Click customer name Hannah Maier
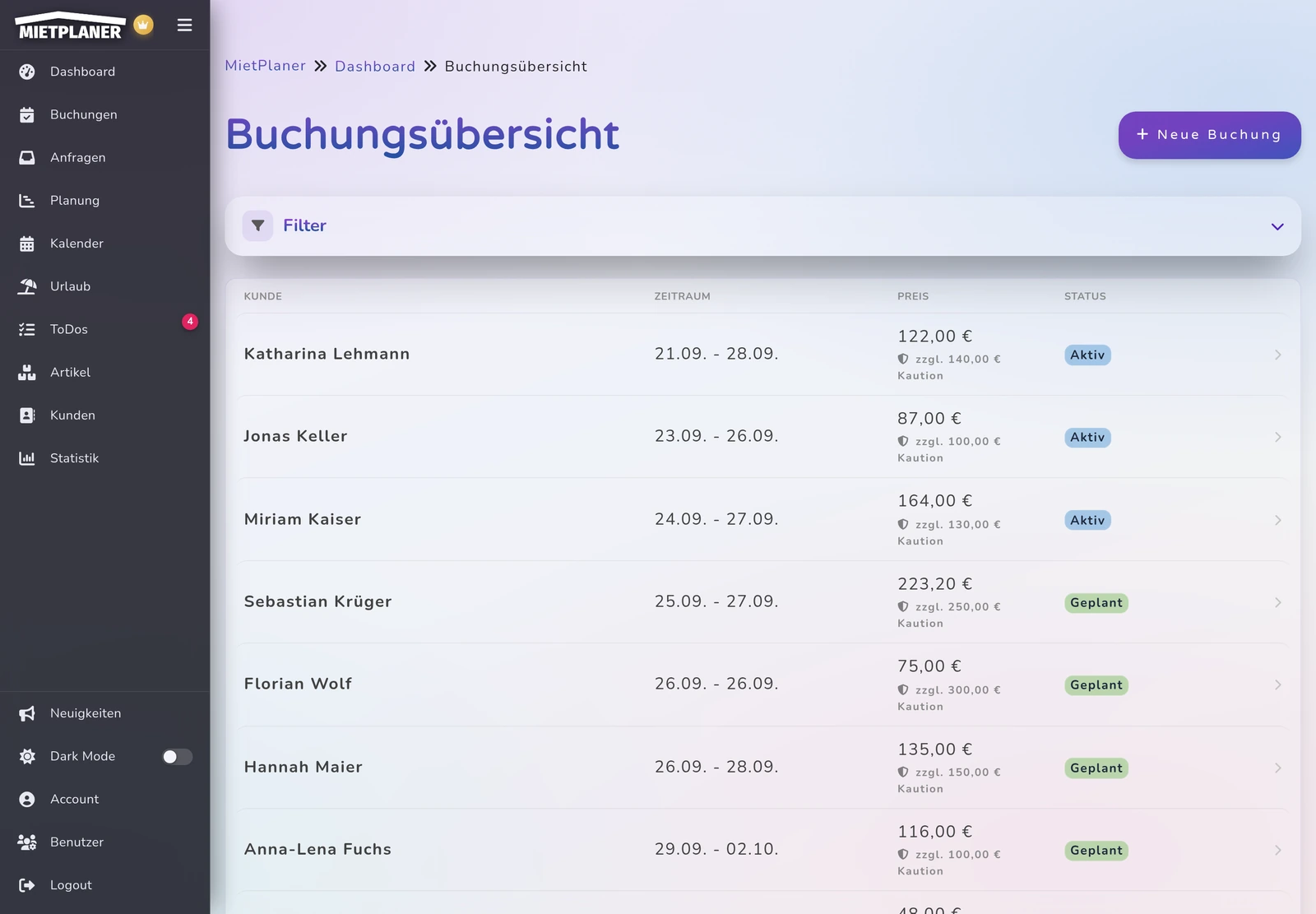The width and height of the screenshot is (1316, 914). [304, 767]
